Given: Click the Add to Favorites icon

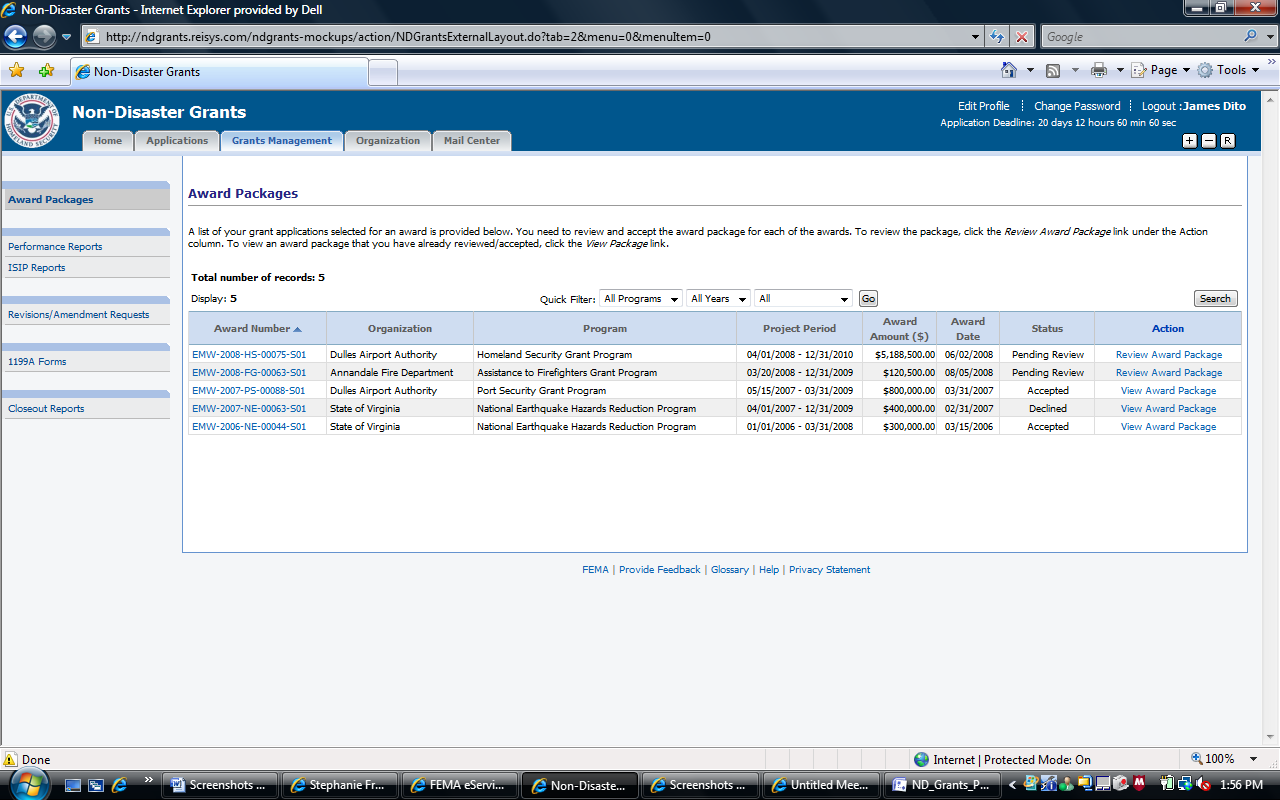Looking at the screenshot, I should tap(46, 71).
